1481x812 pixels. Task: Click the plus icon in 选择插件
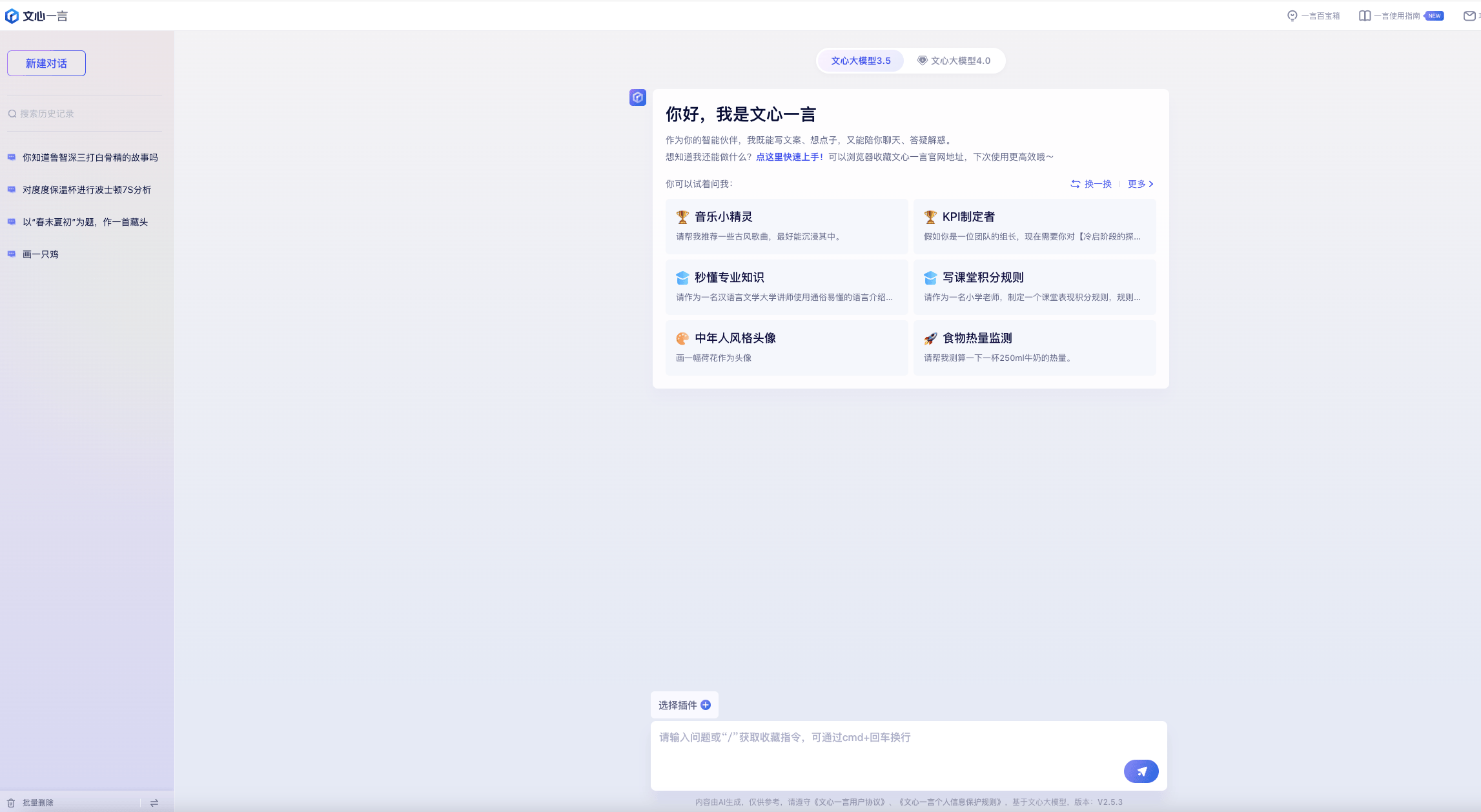(706, 705)
